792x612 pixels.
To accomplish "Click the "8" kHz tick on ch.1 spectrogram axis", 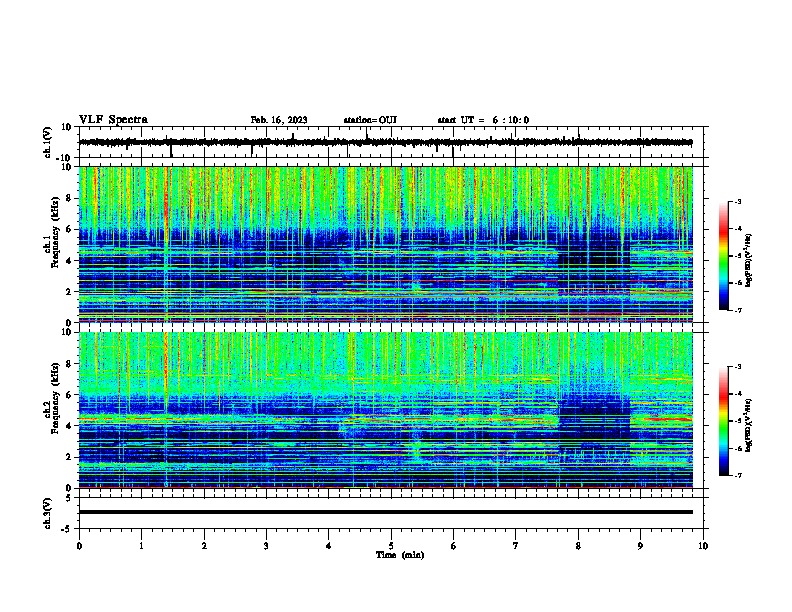I will (x=70, y=198).
